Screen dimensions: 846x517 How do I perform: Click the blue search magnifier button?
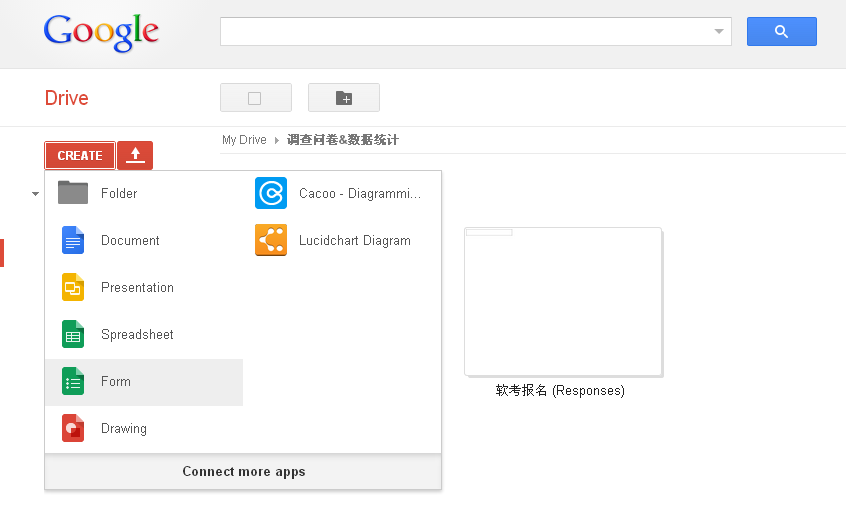[781, 31]
